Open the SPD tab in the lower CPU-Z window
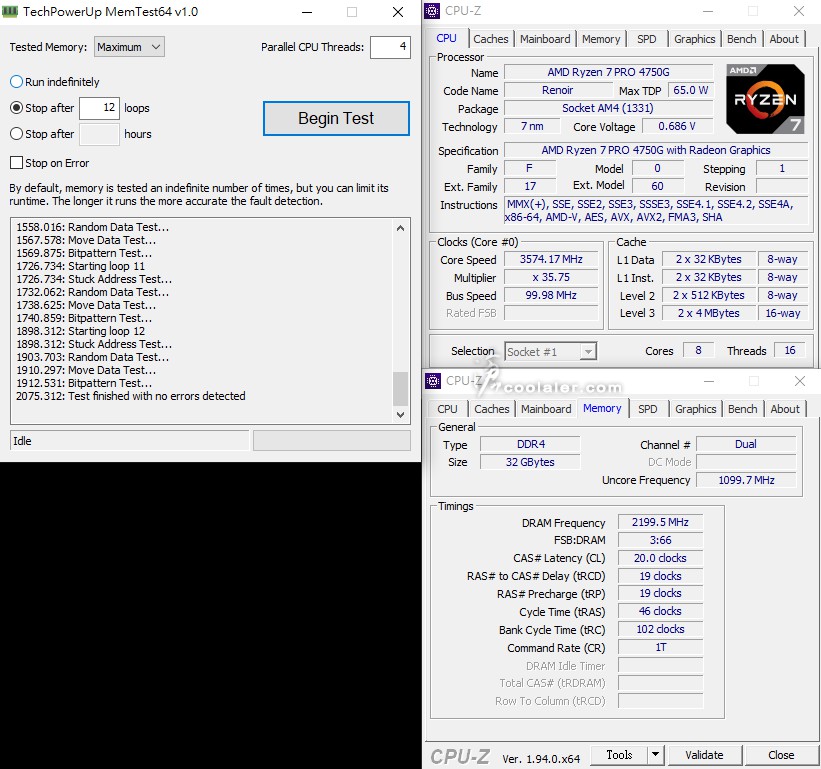Image resolution: width=821 pixels, height=769 pixels. pyautogui.click(x=648, y=409)
